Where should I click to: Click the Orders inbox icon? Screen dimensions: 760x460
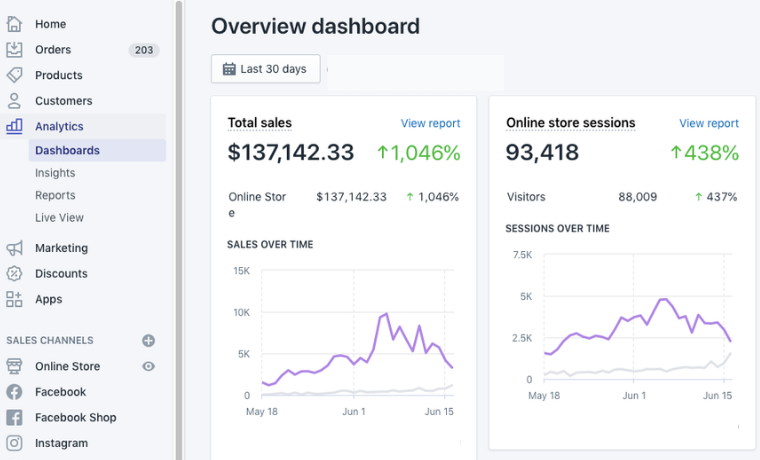(x=14, y=49)
